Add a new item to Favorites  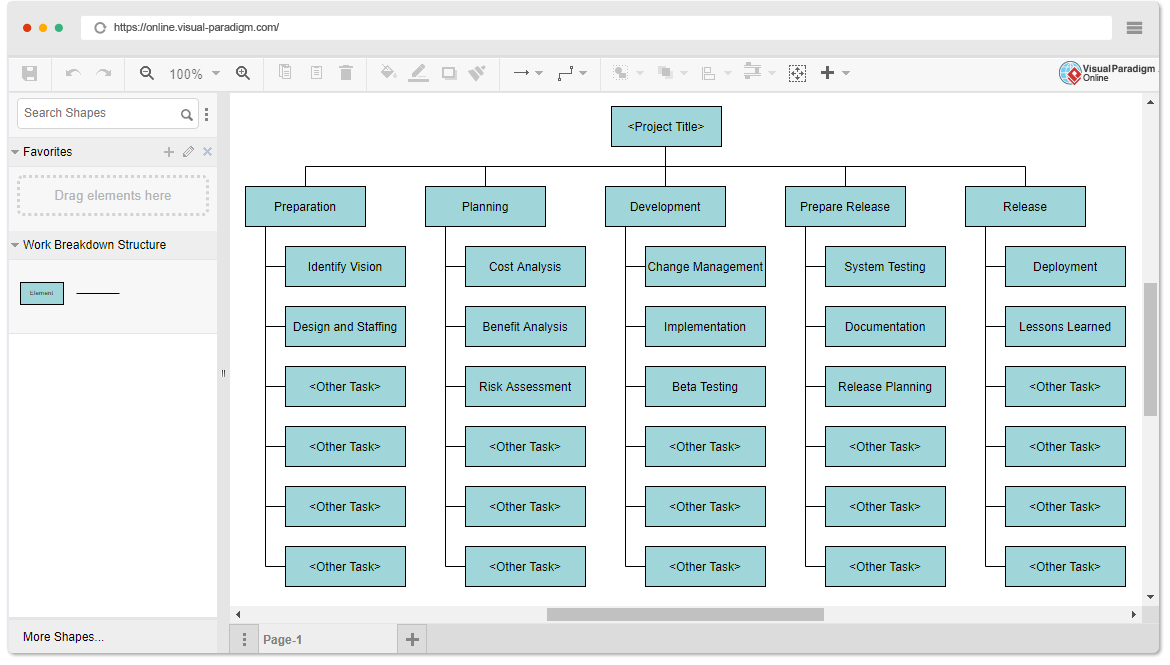(169, 152)
